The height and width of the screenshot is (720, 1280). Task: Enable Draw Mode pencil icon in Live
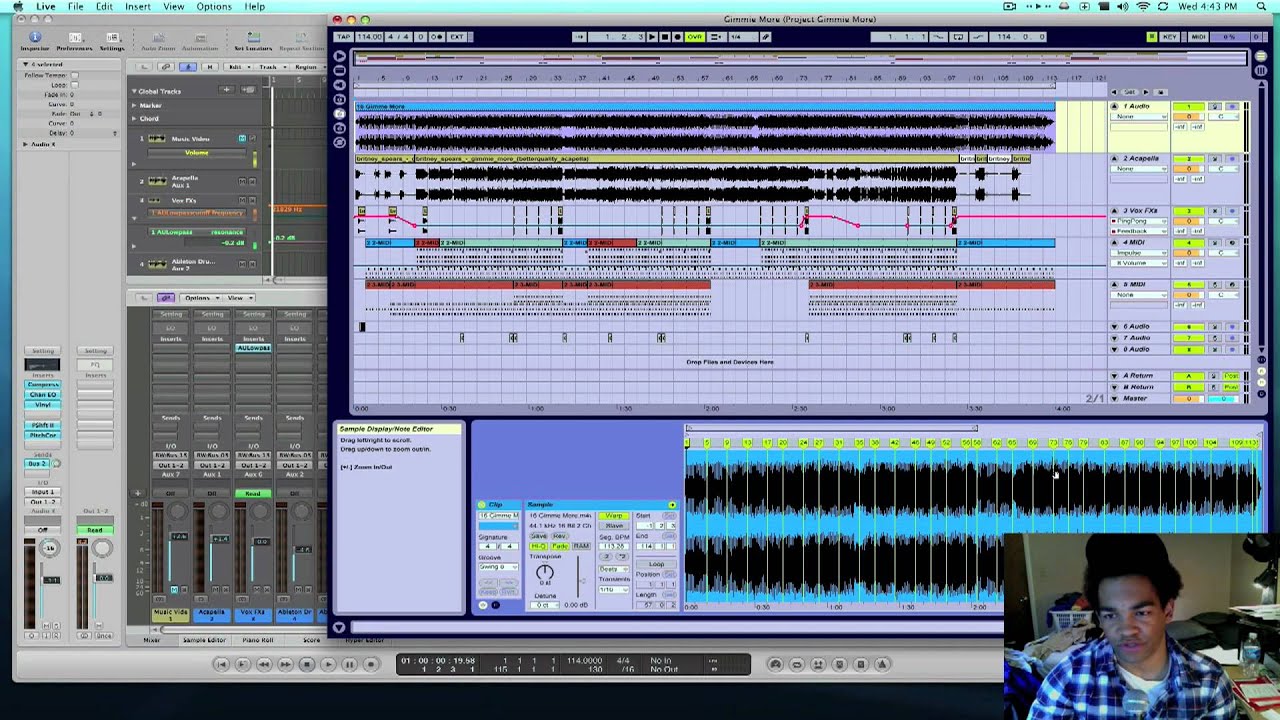pyautogui.click(x=765, y=37)
